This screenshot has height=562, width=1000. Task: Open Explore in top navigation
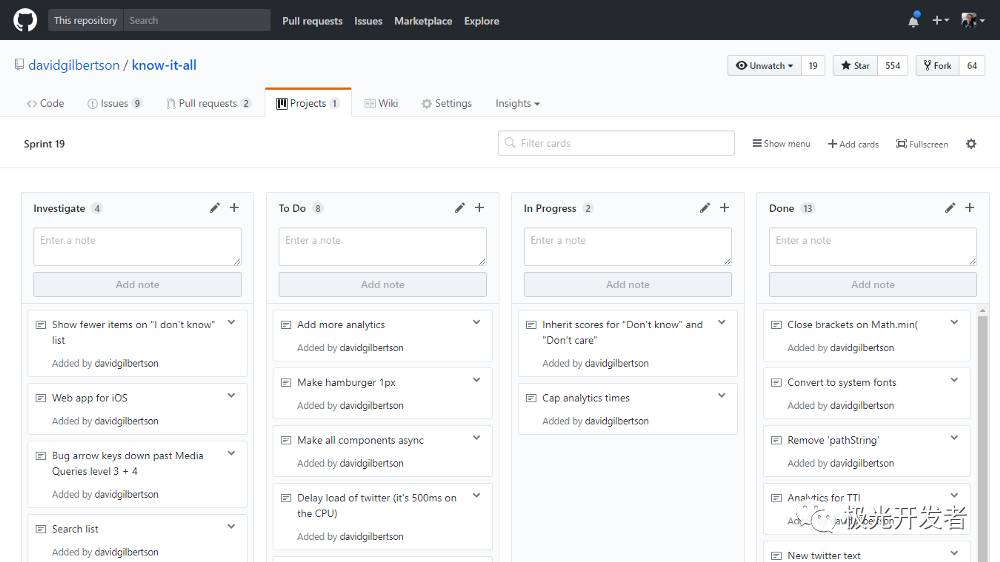point(482,21)
